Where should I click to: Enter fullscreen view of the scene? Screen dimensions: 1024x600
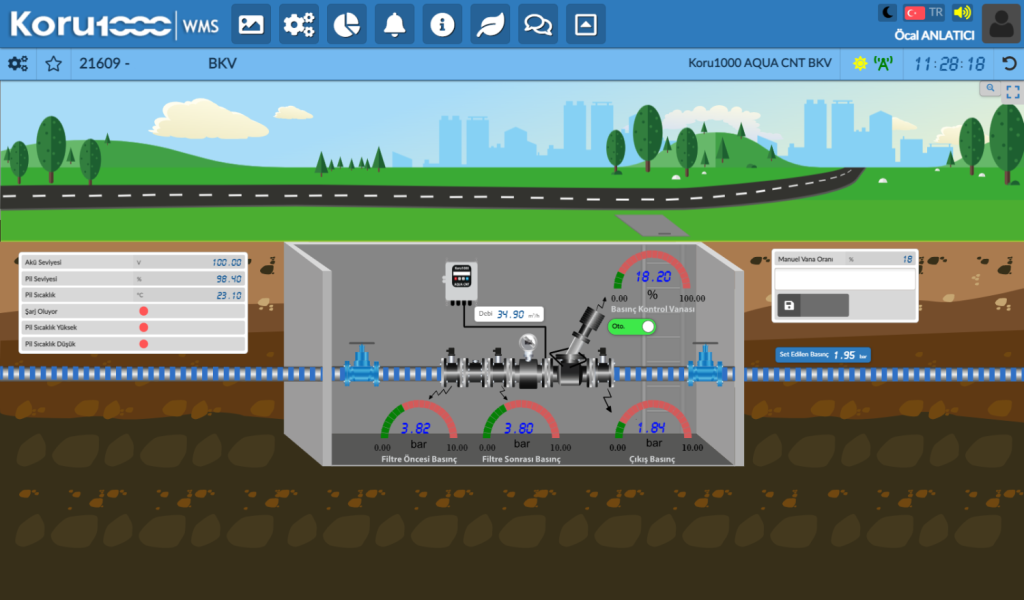pyautogui.click(x=1013, y=92)
